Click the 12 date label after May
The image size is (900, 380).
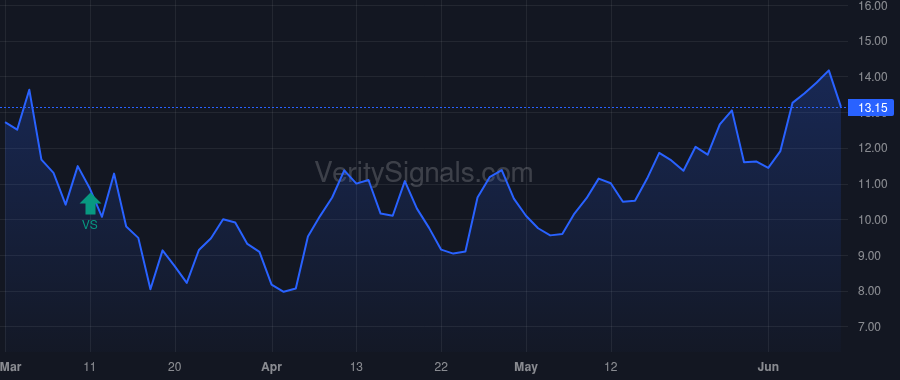611,367
